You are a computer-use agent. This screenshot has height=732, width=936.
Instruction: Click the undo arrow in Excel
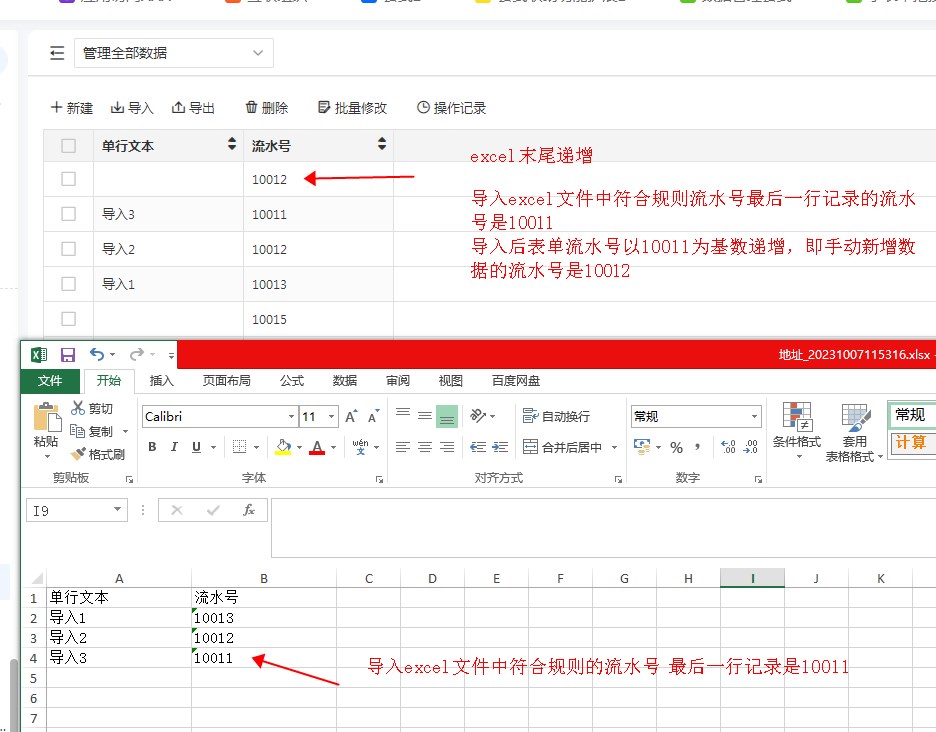pyautogui.click(x=96, y=355)
